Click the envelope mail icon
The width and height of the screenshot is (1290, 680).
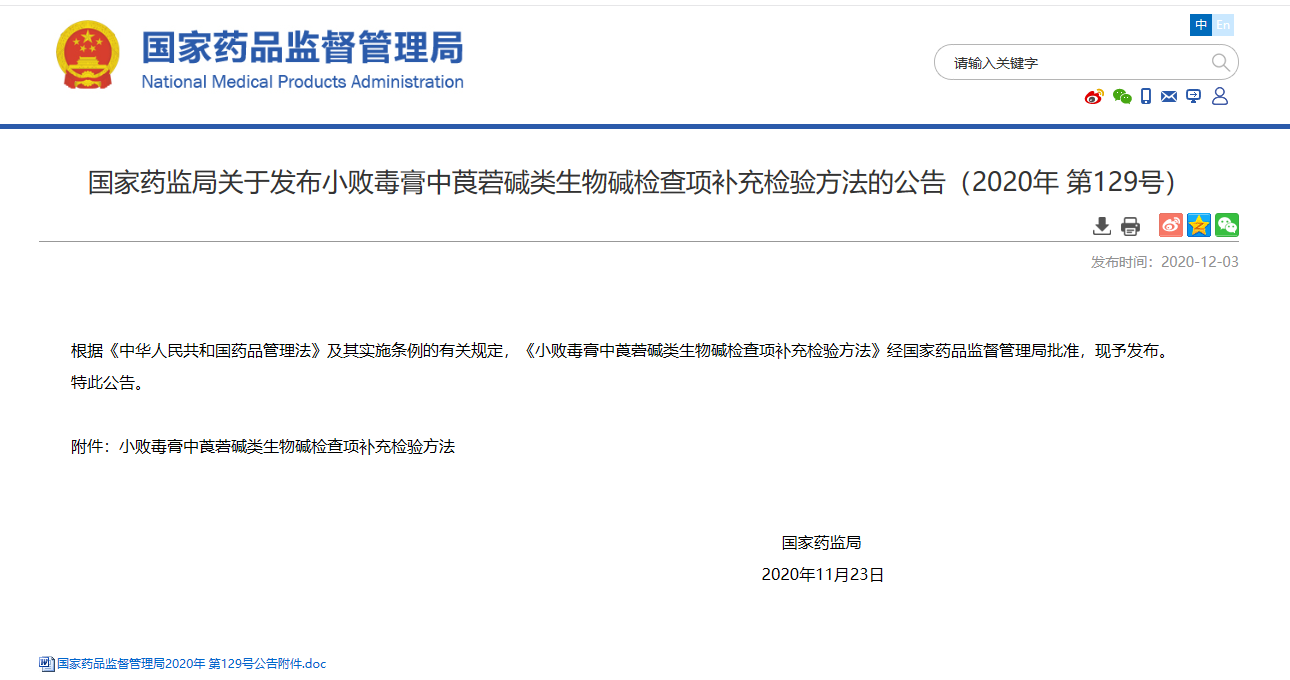[x=1169, y=97]
